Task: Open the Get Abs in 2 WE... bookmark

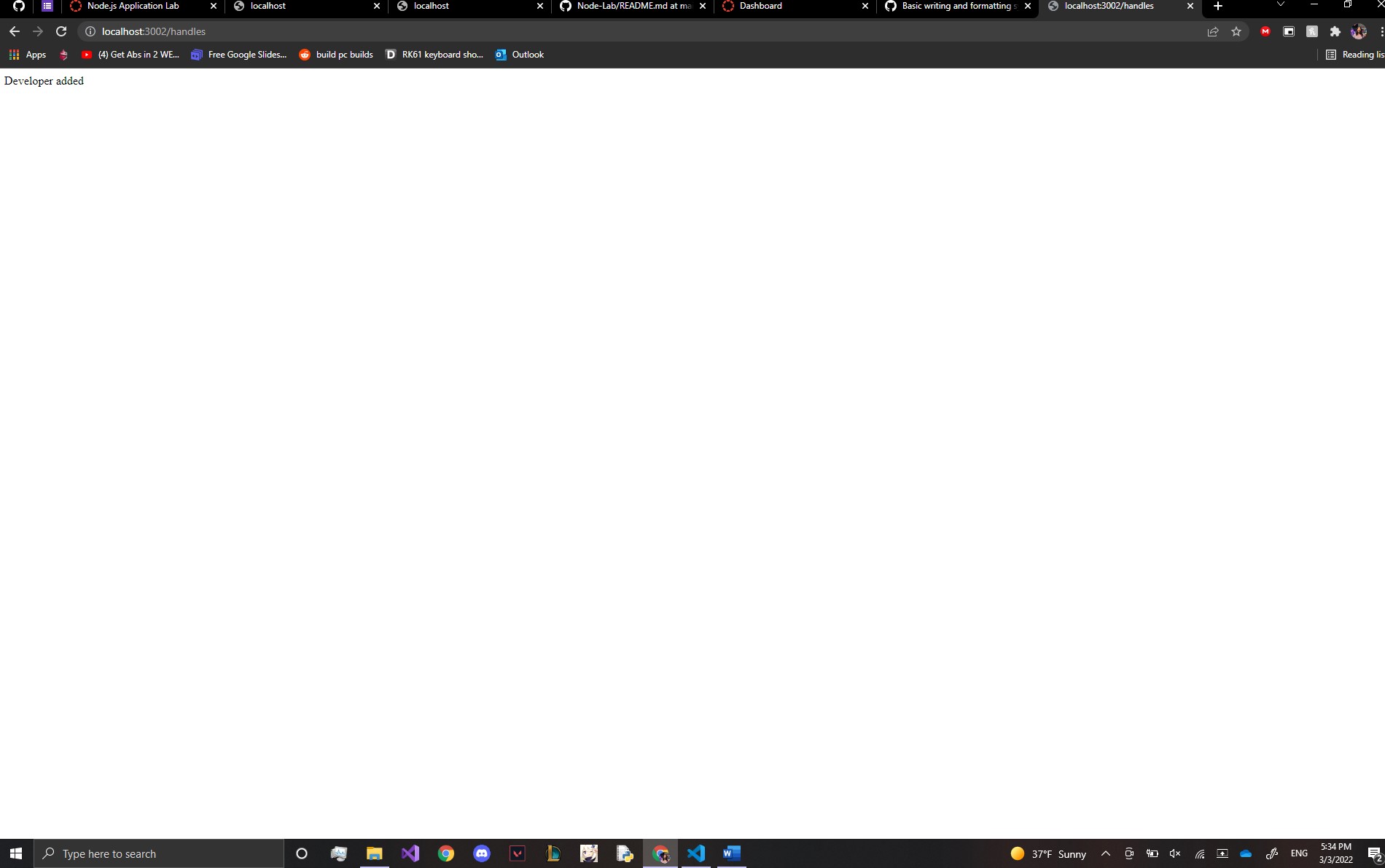Action: pos(130,55)
